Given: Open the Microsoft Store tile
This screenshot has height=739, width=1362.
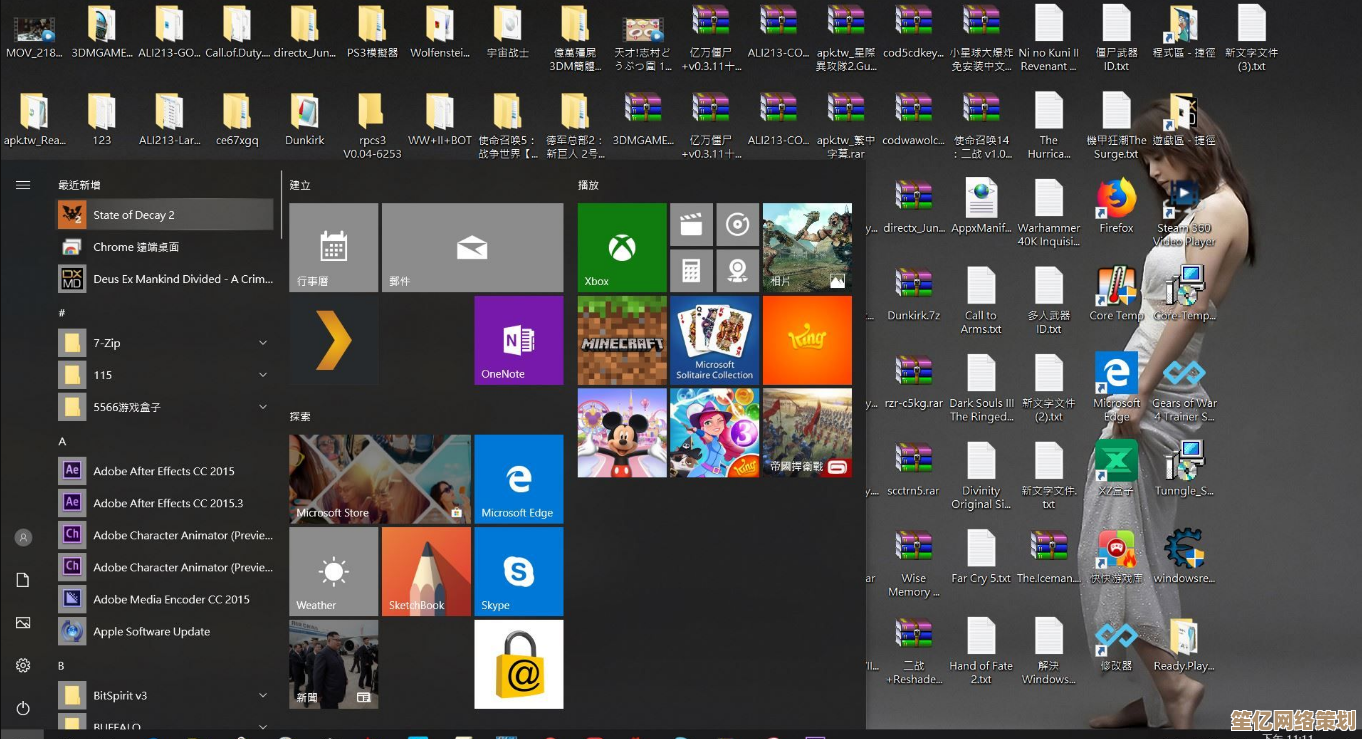Looking at the screenshot, I should [379, 478].
